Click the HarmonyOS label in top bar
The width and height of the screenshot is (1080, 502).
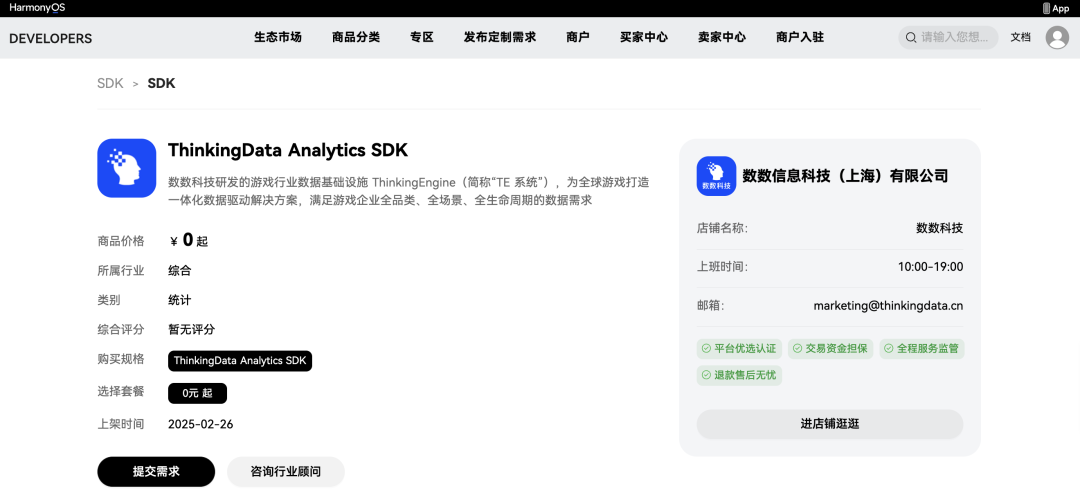point(37,8)
